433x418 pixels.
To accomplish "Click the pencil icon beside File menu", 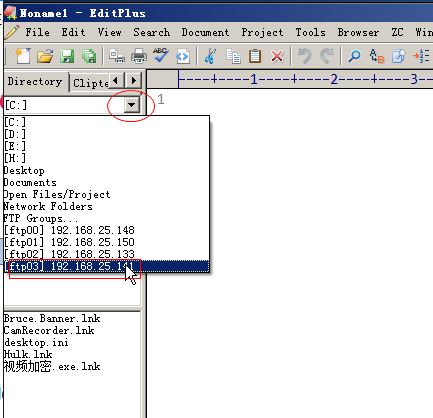I will (x=12, y=32).
